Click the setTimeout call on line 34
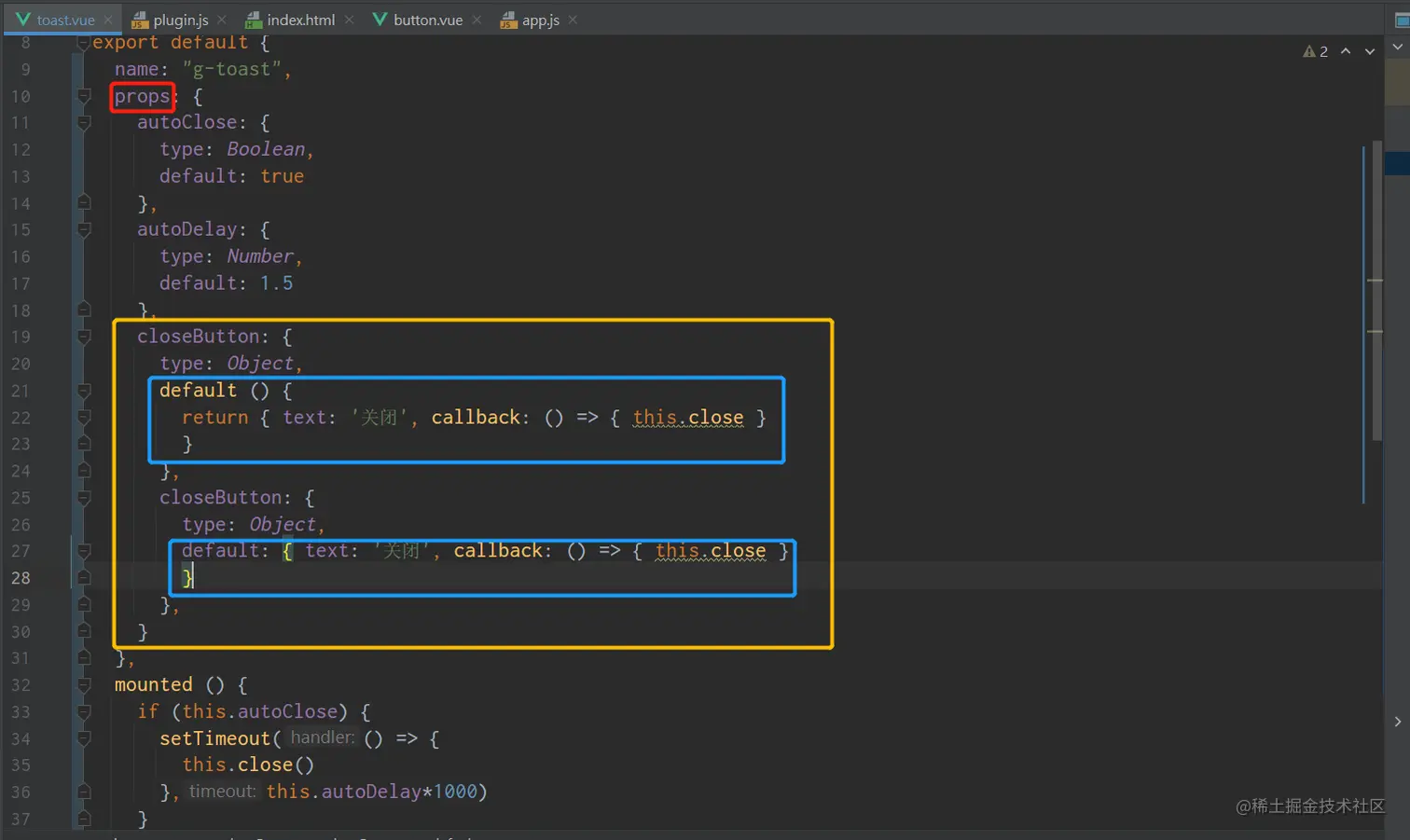The image size is (1410, 840). tap(214, 738)
